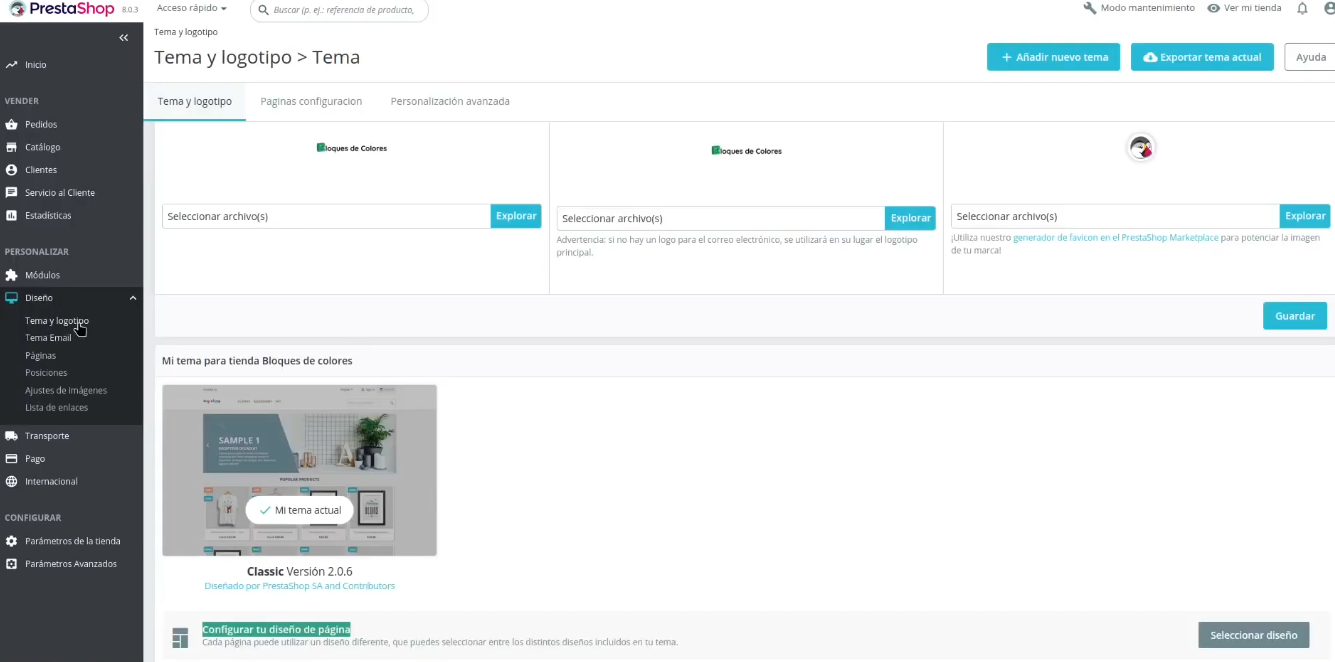Screen dimensions: 1335x662
Task: Click Configurar tu diseño de página heading
Action: 276,629
